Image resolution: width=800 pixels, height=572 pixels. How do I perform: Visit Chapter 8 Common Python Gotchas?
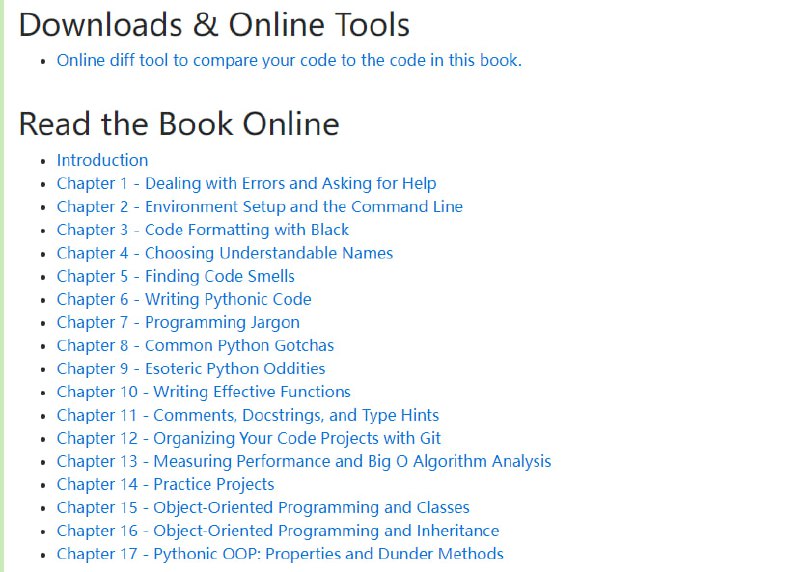(x=195, y=345)
